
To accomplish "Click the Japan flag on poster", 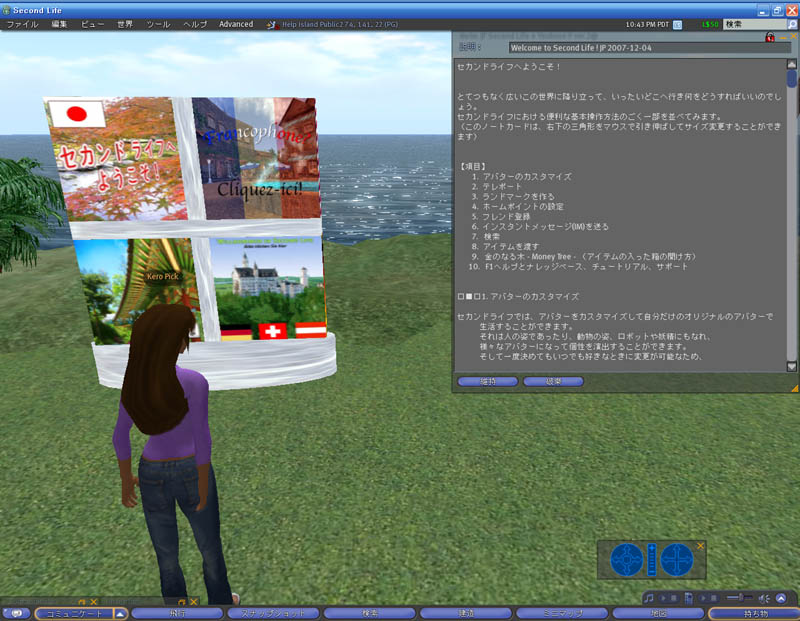I will [x=78, y=113].
